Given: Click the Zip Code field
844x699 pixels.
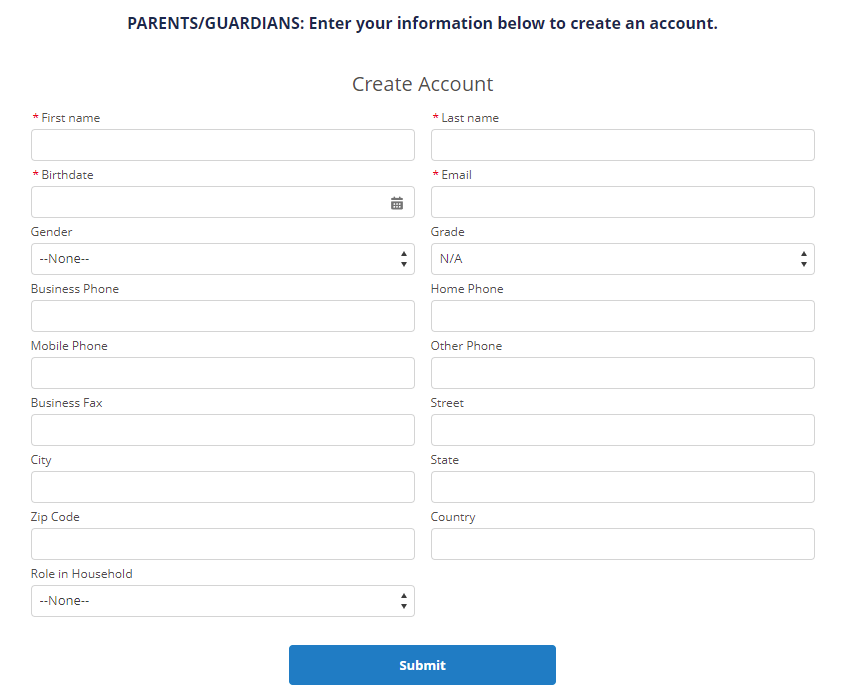Looking at the screenshot, I should pyautogui.click(x=222, y=544).
